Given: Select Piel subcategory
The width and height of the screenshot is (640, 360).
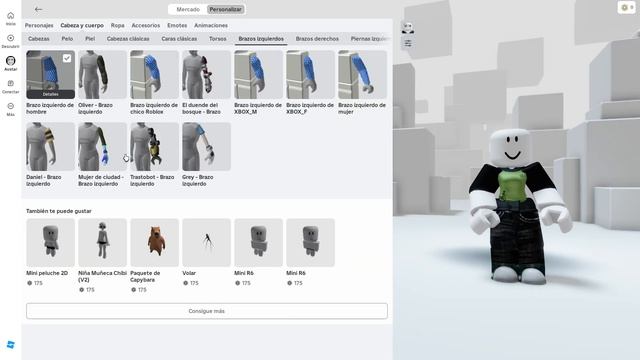Looking at the screenshot, I should tap(90, 39).
